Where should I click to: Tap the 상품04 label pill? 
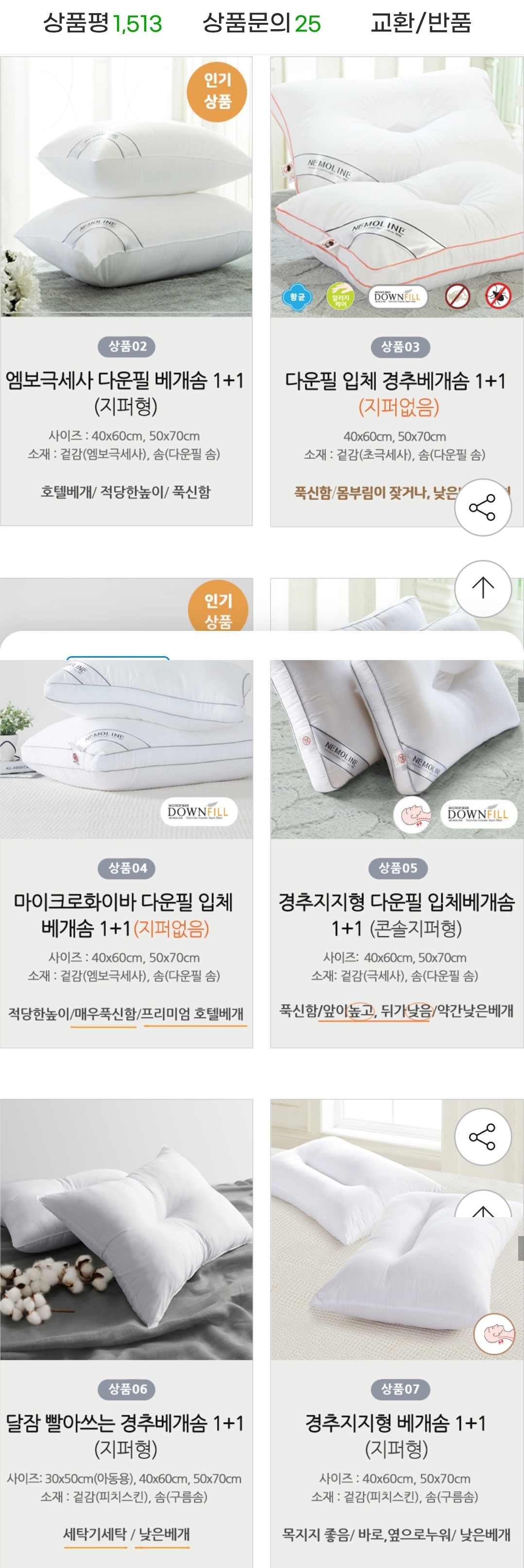coord(127,868)
